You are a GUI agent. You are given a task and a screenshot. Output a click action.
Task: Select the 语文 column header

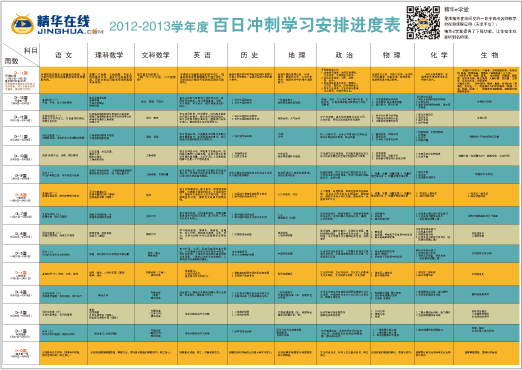(64, 55)
